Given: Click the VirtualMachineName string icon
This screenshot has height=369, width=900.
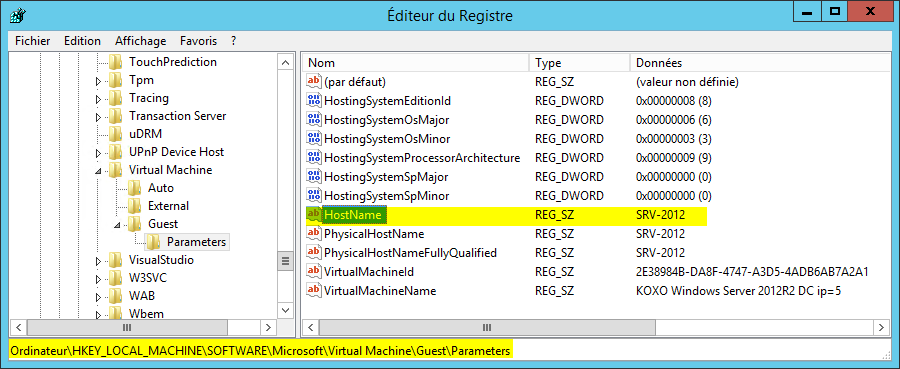Looking at the screenshot, I should 313,290.
